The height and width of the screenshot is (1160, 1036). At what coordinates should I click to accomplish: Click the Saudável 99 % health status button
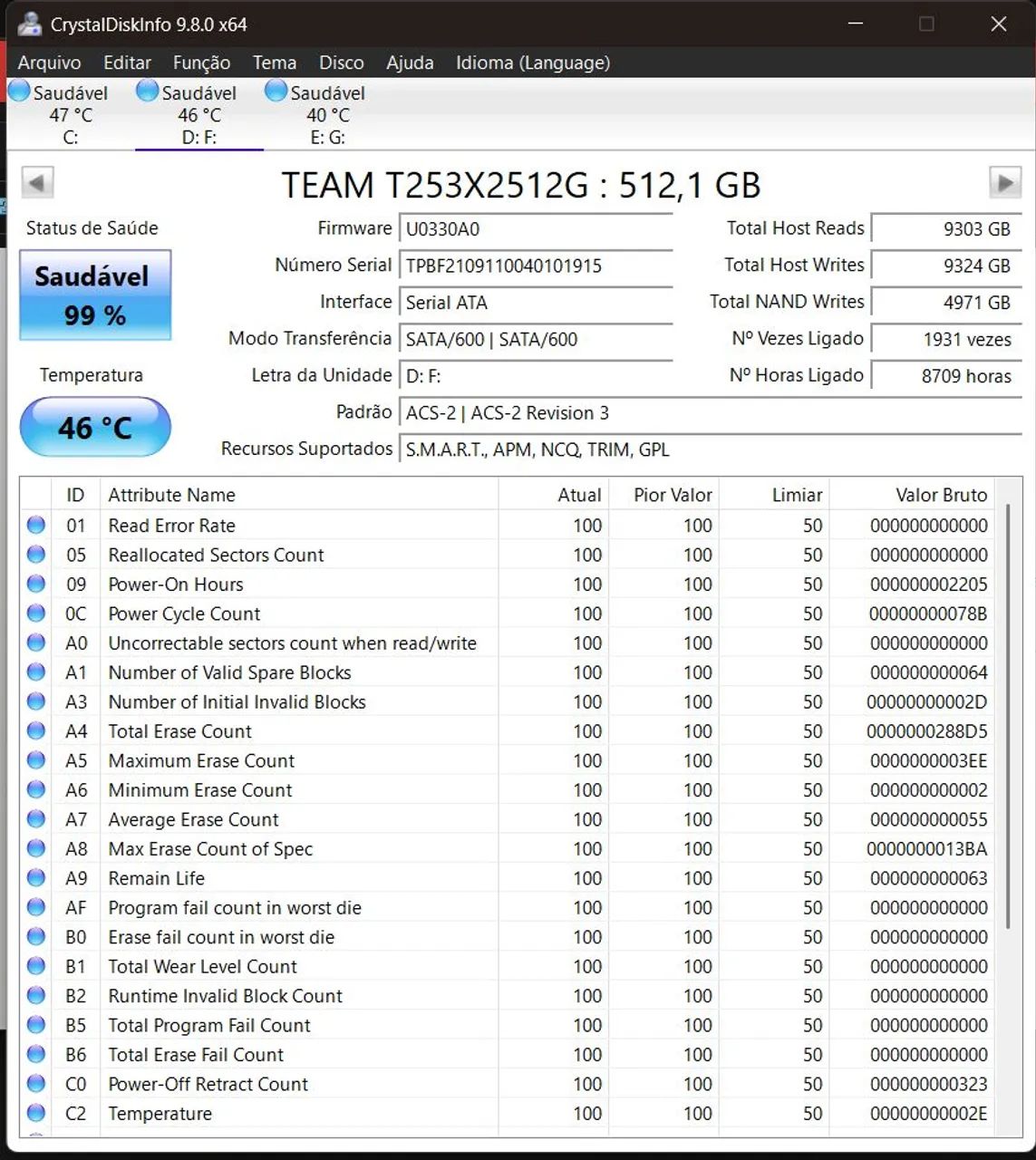tap(95, 295)
